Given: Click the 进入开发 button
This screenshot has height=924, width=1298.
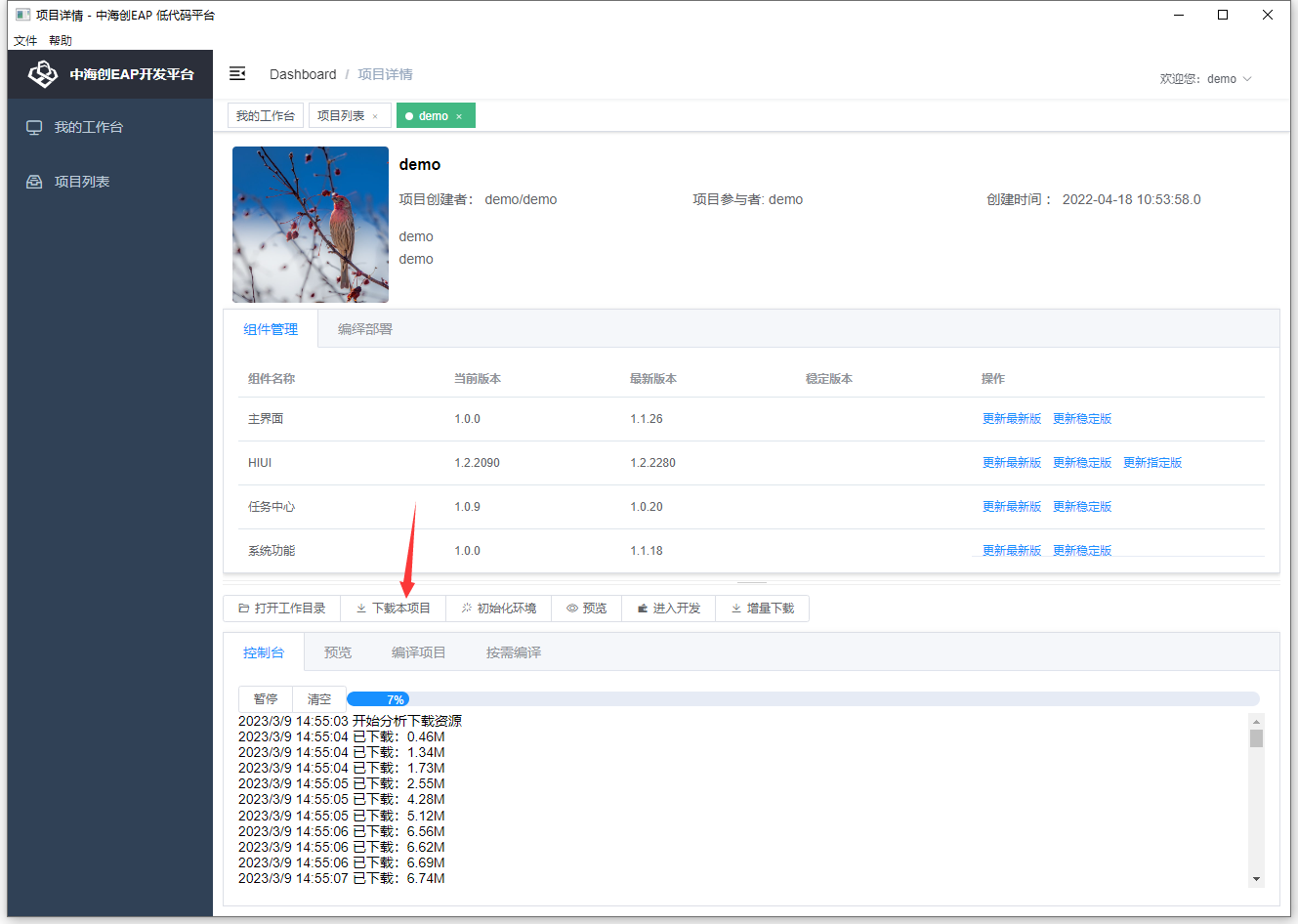Looking at the screenshot, I should [x=668, y=609].
